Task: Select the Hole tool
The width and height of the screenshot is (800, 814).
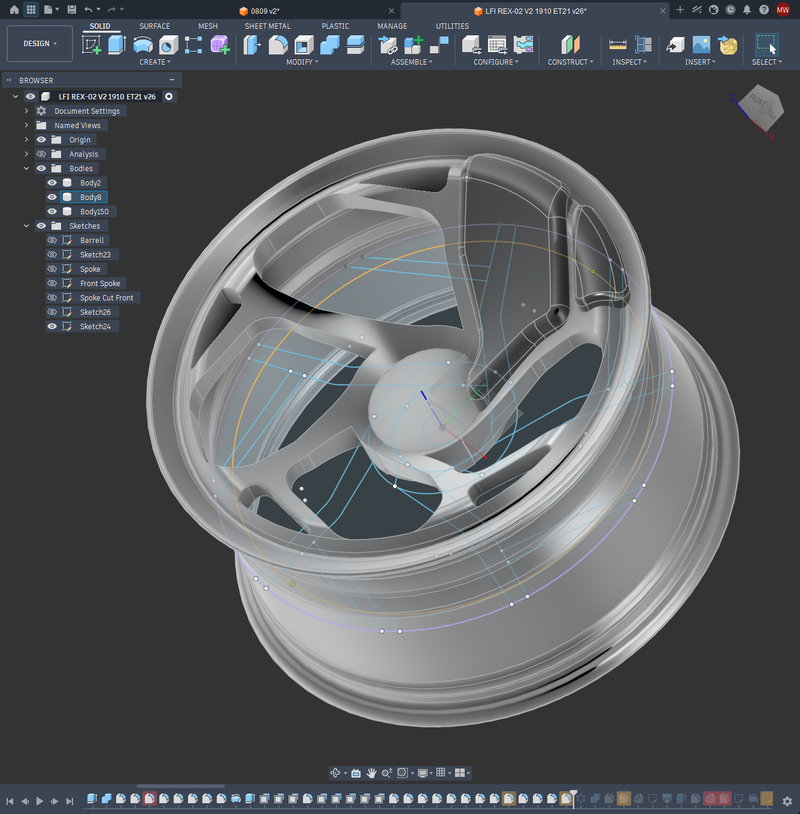Action: click(168, 45)
